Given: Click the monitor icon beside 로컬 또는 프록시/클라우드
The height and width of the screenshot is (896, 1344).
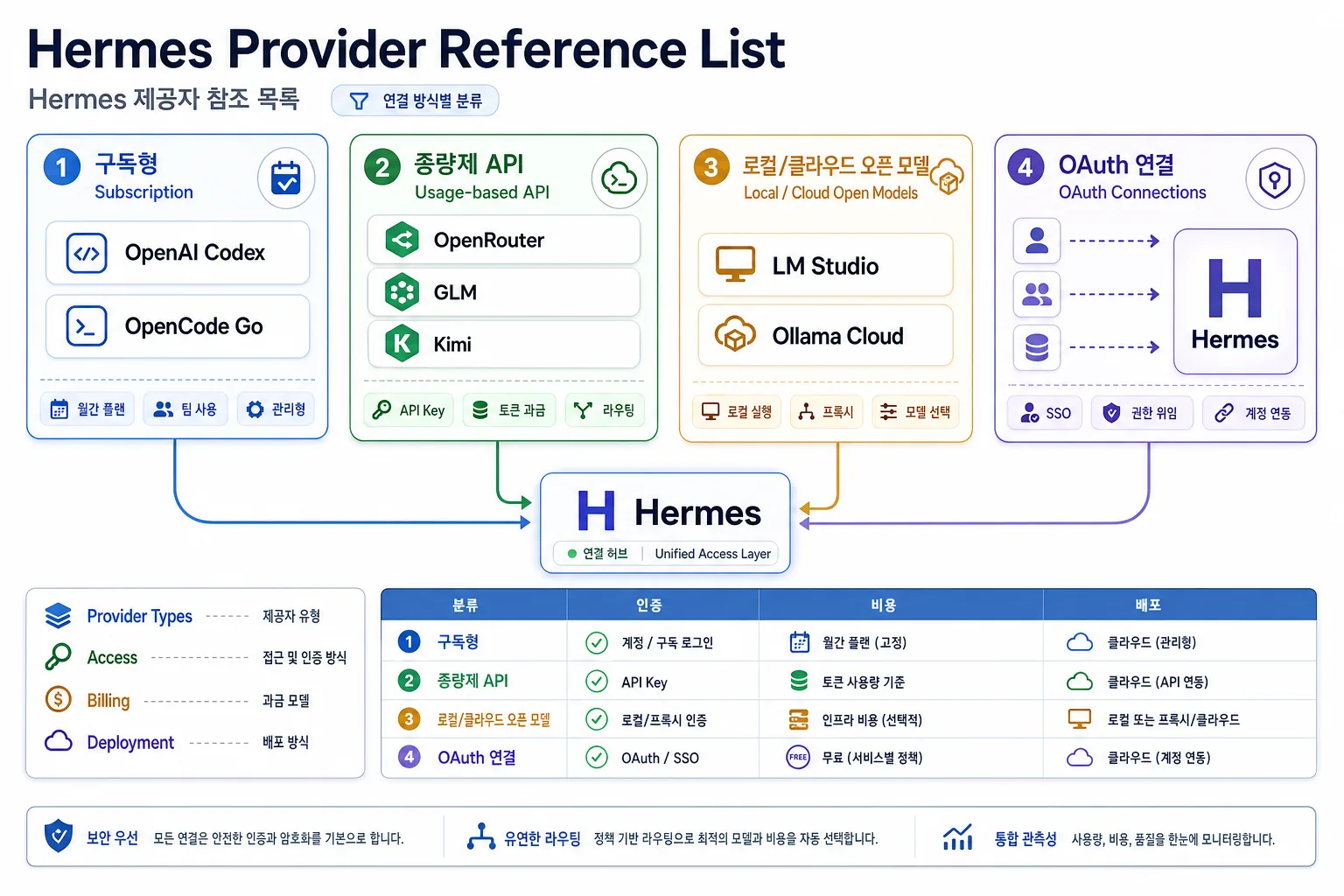Looking at the screenshot, I should (x=1080, y=719).
